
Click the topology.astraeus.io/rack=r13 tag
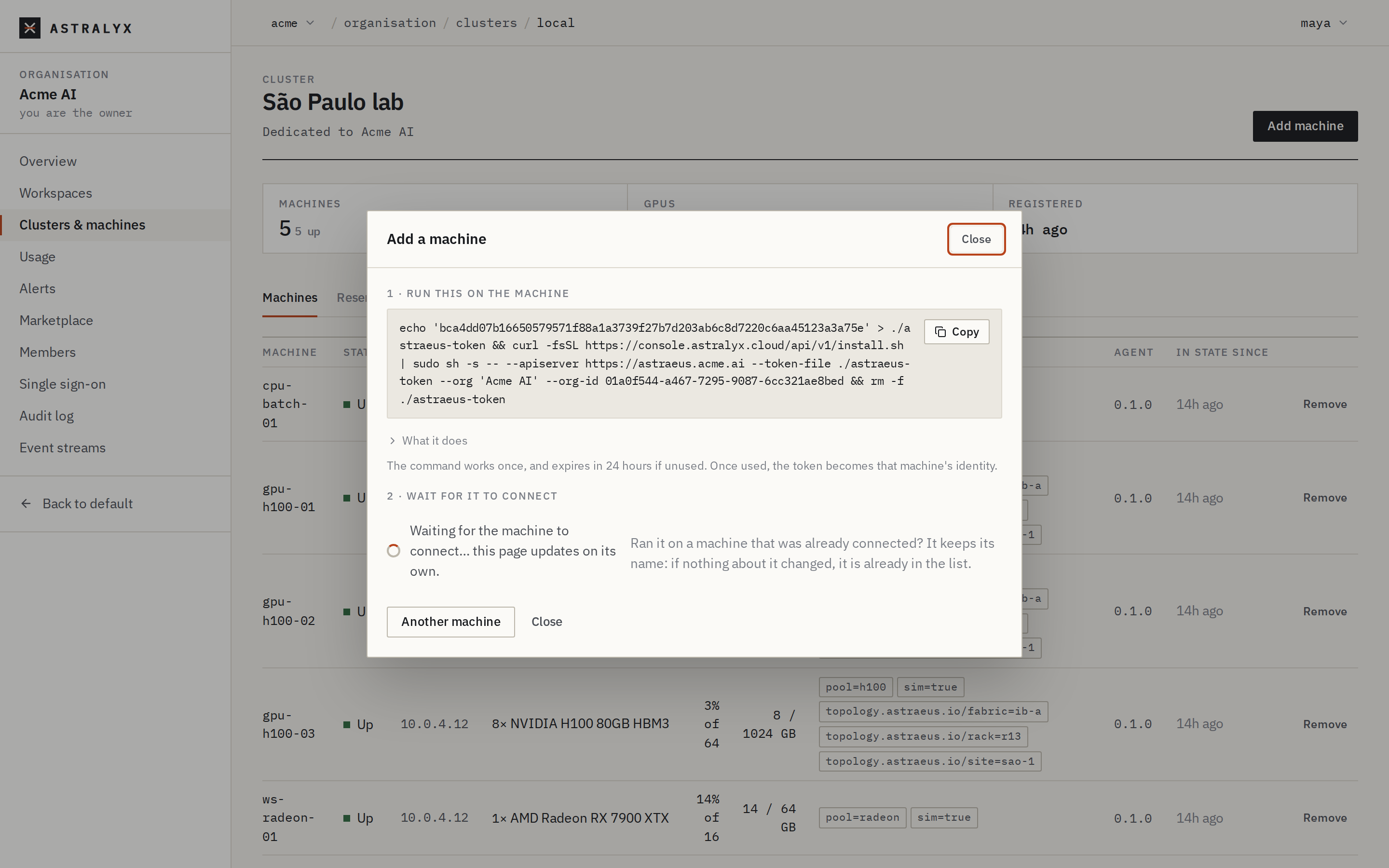point(923,736)
